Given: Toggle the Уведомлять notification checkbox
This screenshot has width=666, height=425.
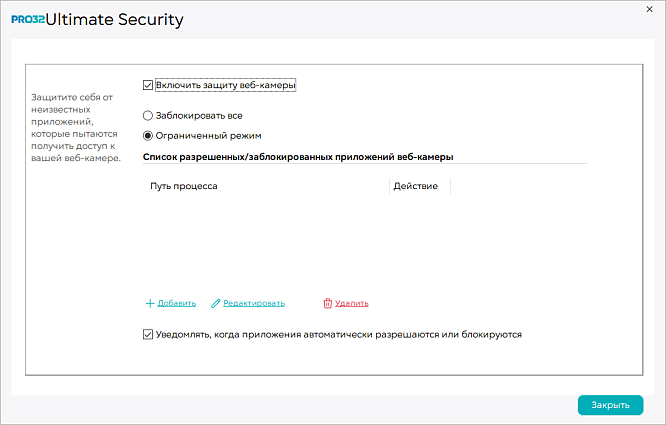Looking at the screenshot, I should point(148,335).
